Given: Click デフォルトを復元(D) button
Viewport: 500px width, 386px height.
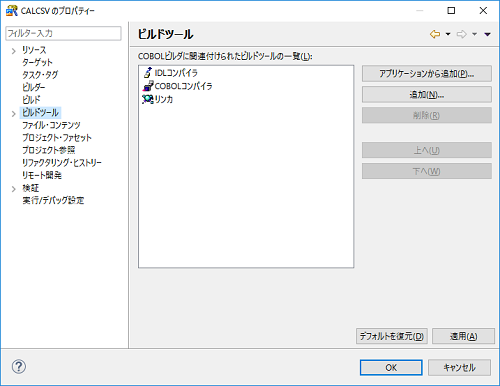Looking at the screenshot, I should (392, 336).
